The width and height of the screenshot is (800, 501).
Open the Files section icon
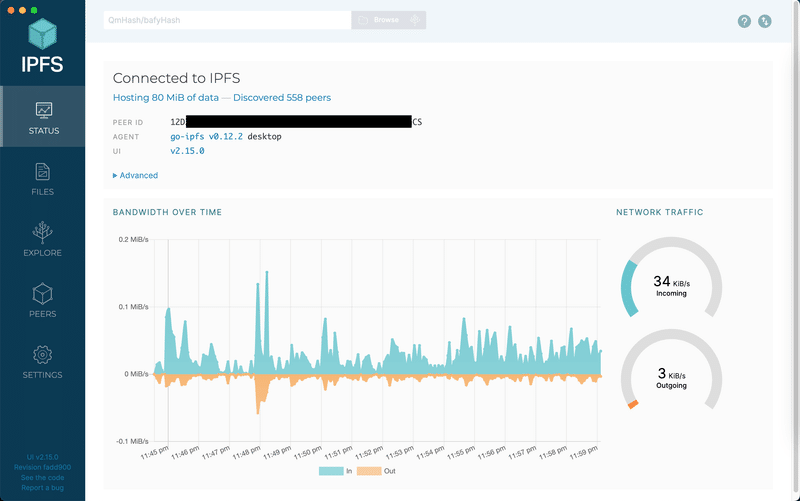pyautogui.click(x=42, y=172)
